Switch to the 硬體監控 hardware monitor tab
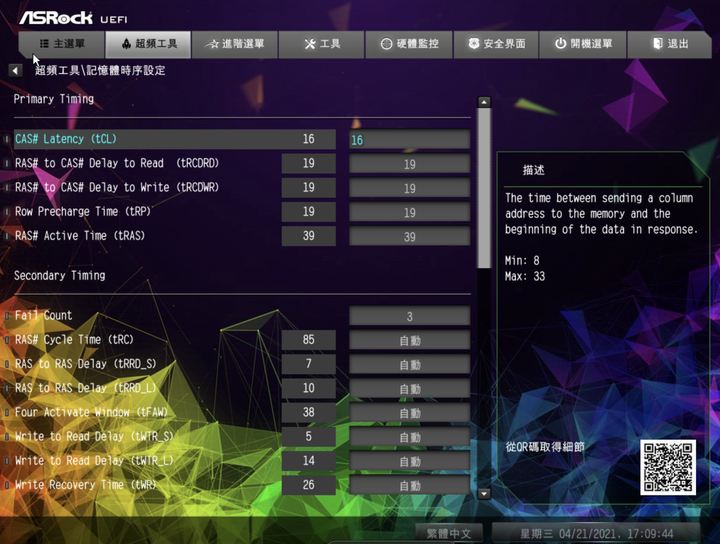Image resolution: width=720 pixels, height=544 pixels. [x=409, y=44]
